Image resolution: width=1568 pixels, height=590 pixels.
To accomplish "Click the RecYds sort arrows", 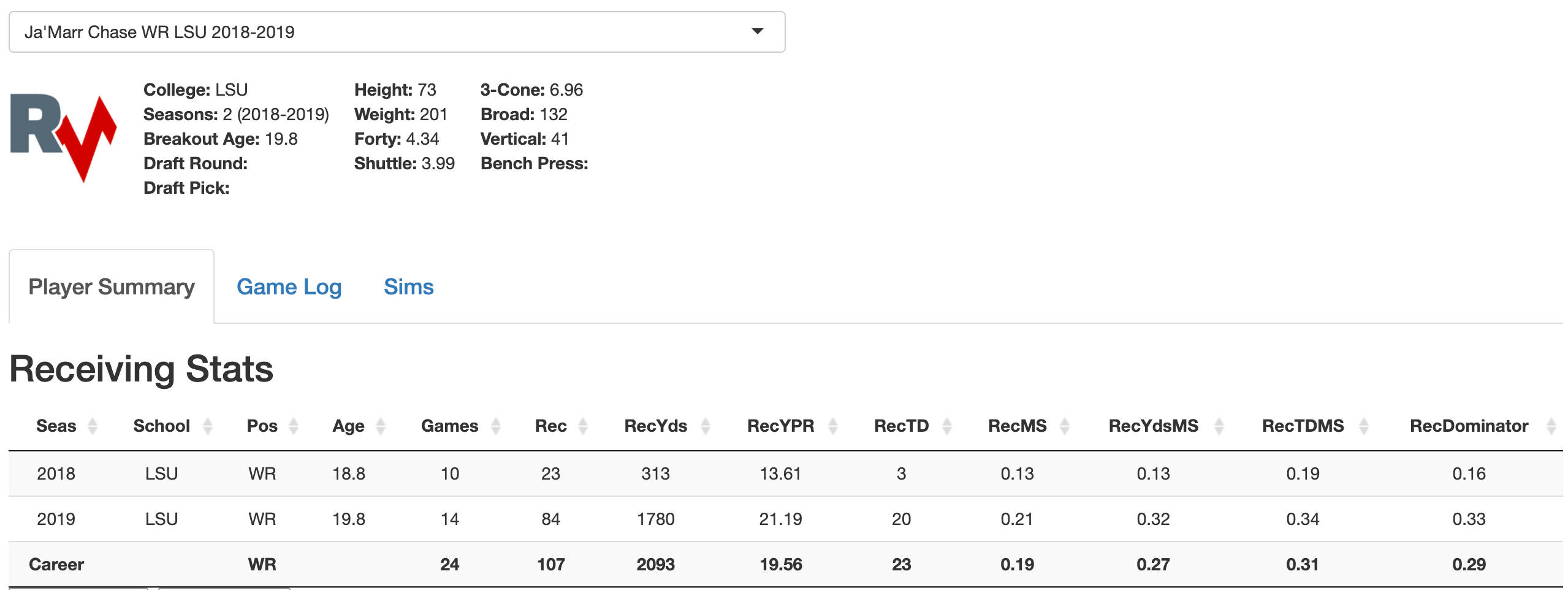I will [706, 426].
